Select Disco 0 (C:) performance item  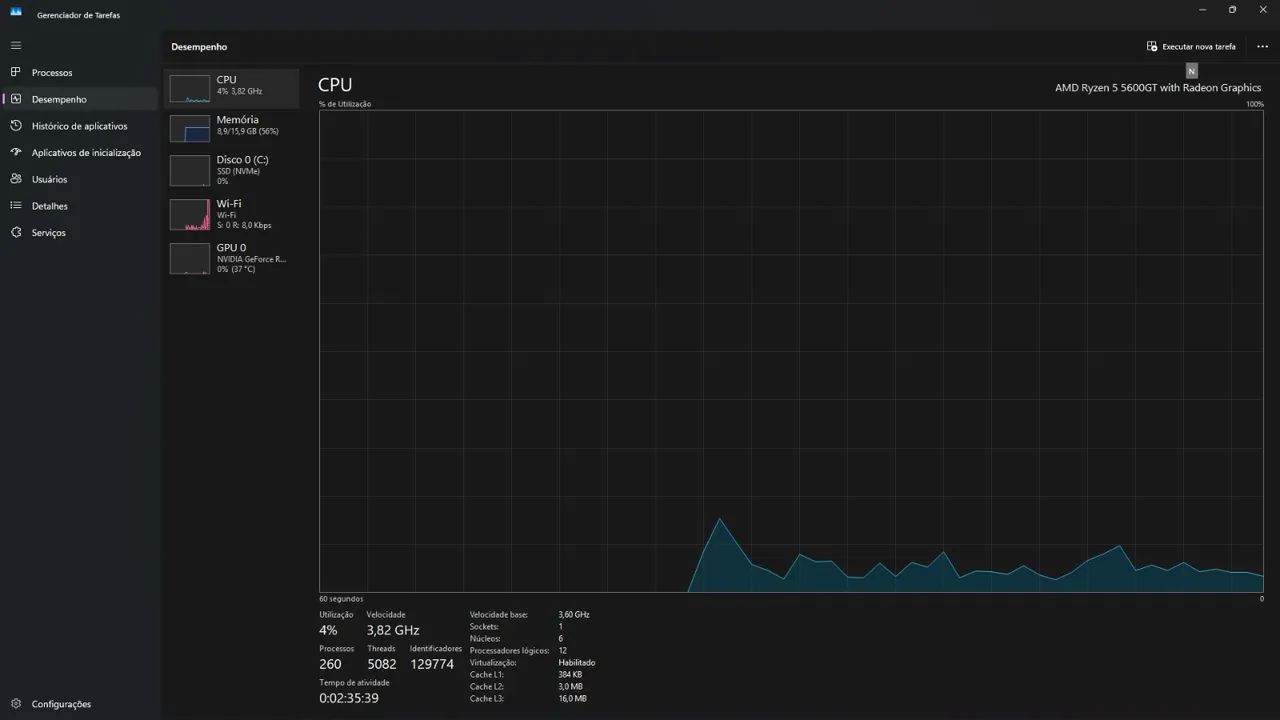[x=232, y=170]
